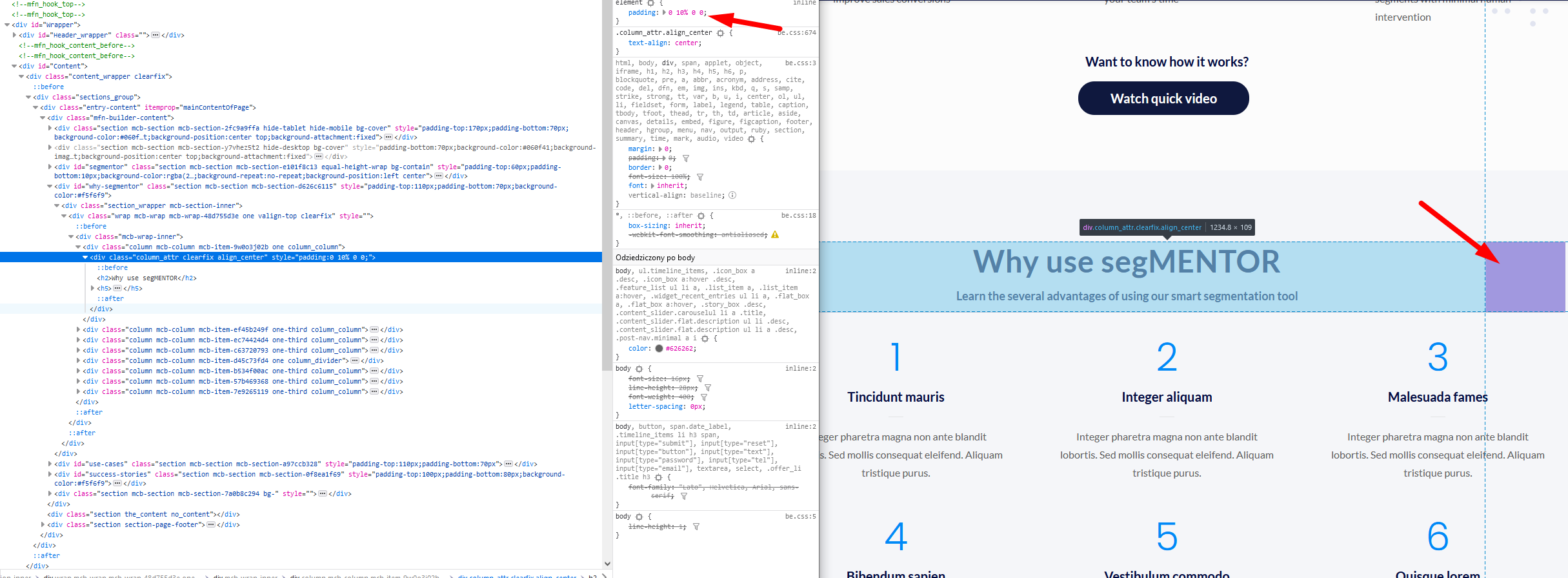Expand the font: inherit shorthand property
This screenshot has height=578, width=1568.
click(652, 186)
